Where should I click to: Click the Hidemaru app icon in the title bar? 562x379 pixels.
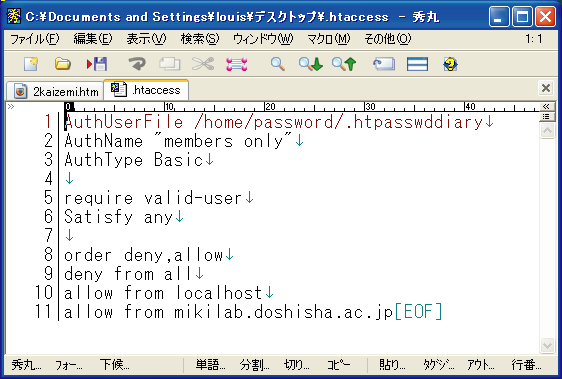click(x=14, y=16)
